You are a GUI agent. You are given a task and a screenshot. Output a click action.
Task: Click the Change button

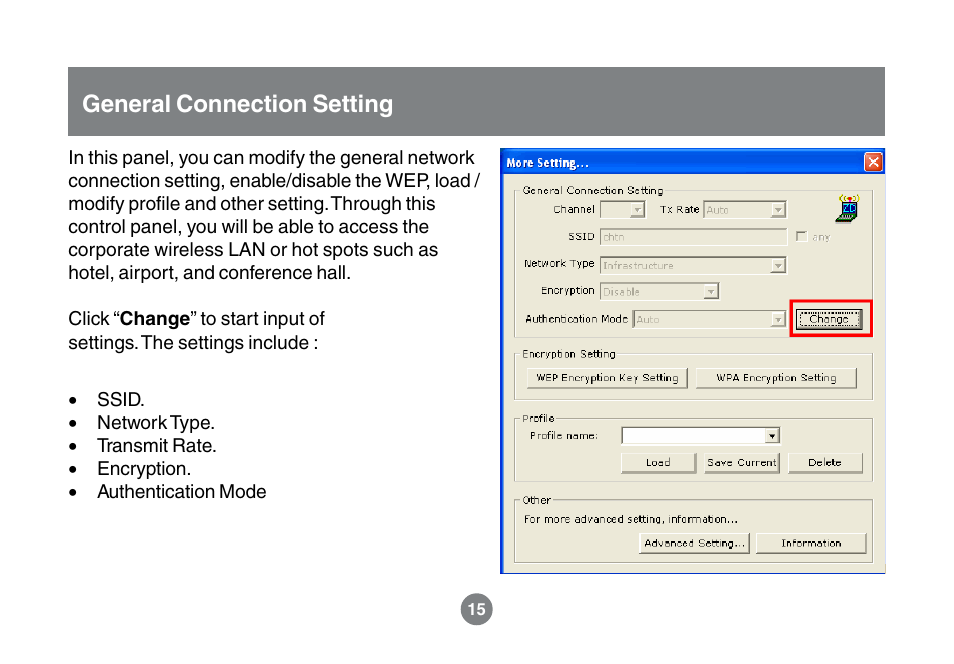click(x=829, y=319)
